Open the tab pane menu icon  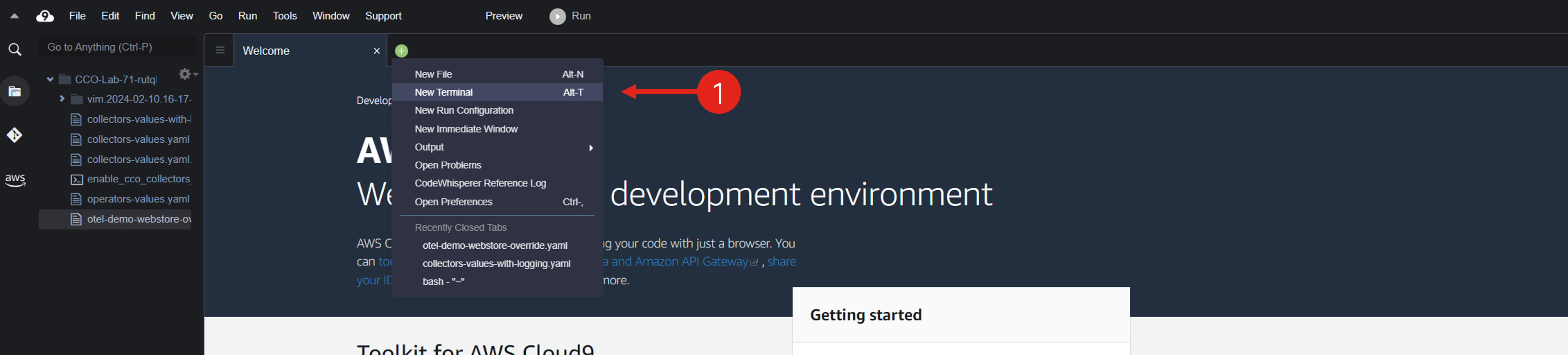coord(220,51)
